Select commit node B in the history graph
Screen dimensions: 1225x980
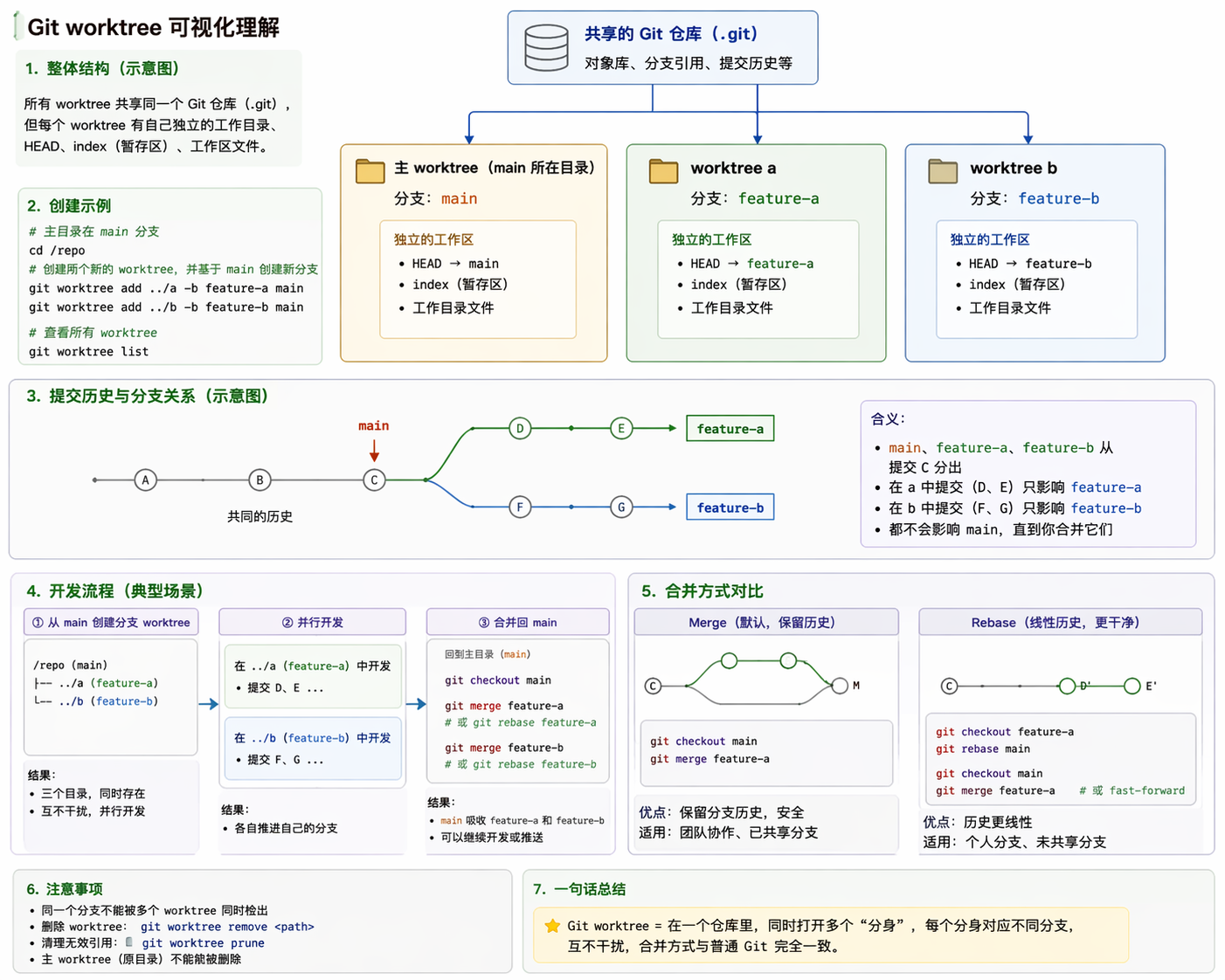(260, 480)
